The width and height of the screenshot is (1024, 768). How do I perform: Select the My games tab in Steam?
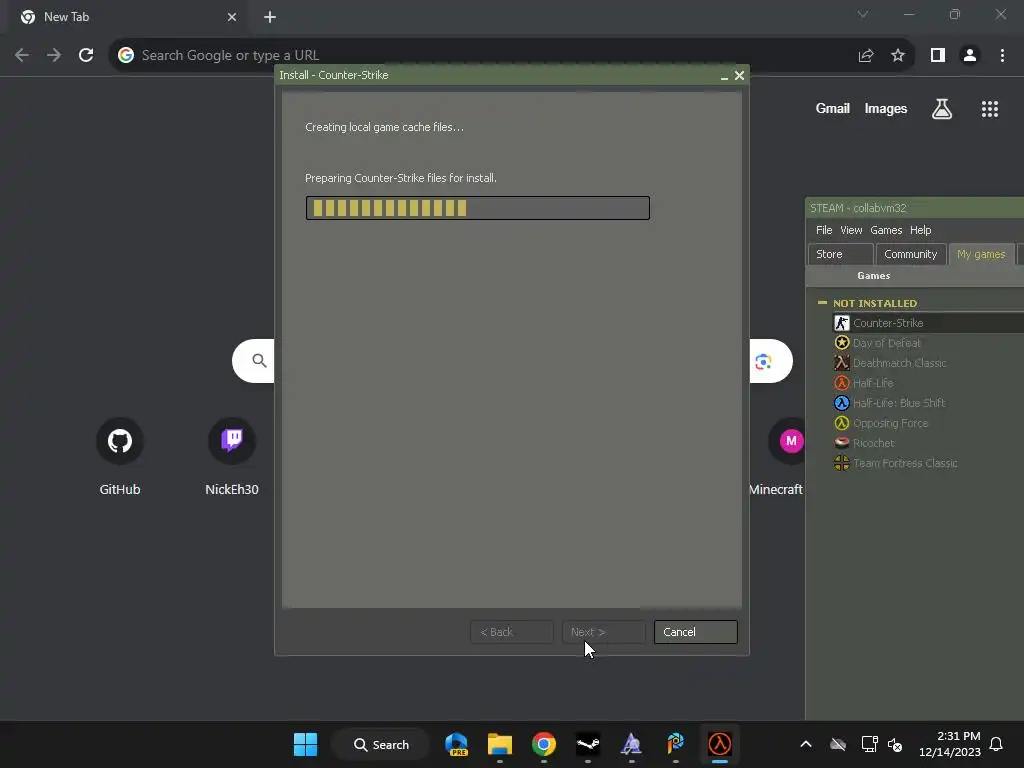point(980,254)
